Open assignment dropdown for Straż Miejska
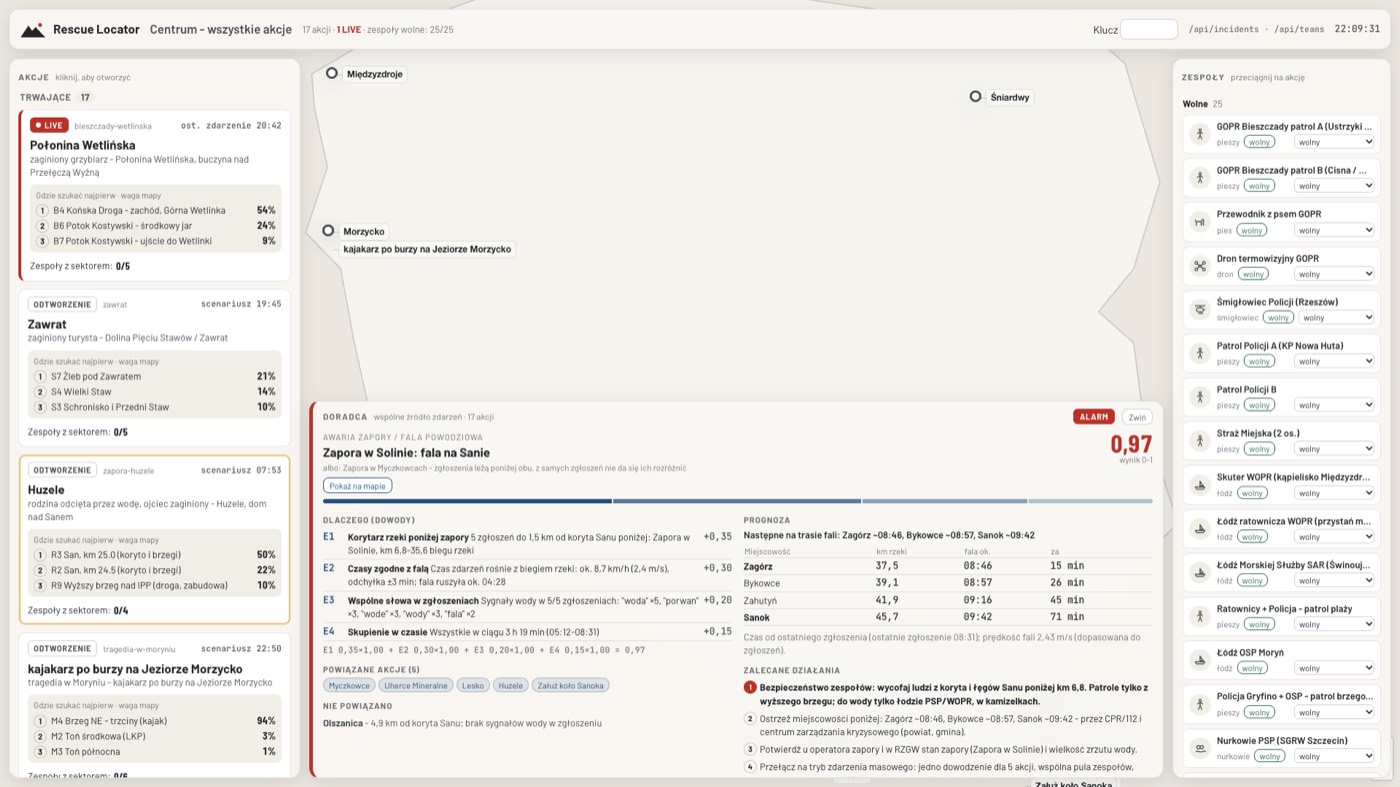Viewport: 1400px width, 787px height. [1334, 449]
